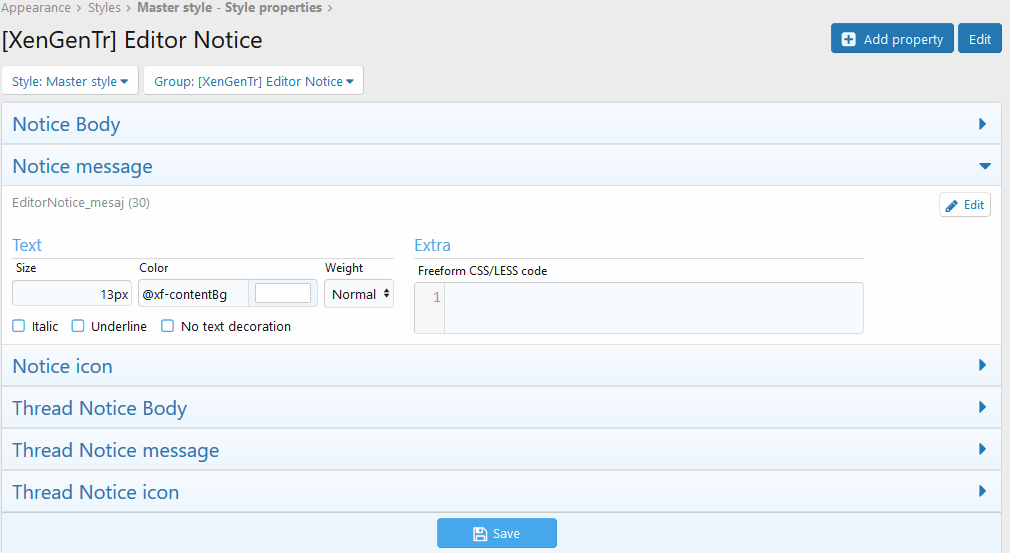Expand the Thread Notice message section title
The image size is (1010, 553).
click(116, 450)
